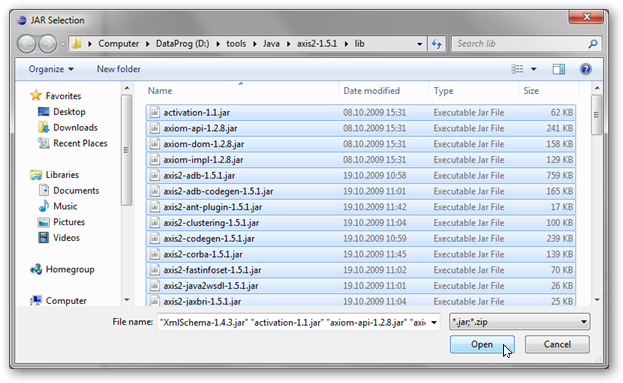Viewport: 623px width, 383px height.
Task: Click the Videos library icon
Action: (43, 238)
